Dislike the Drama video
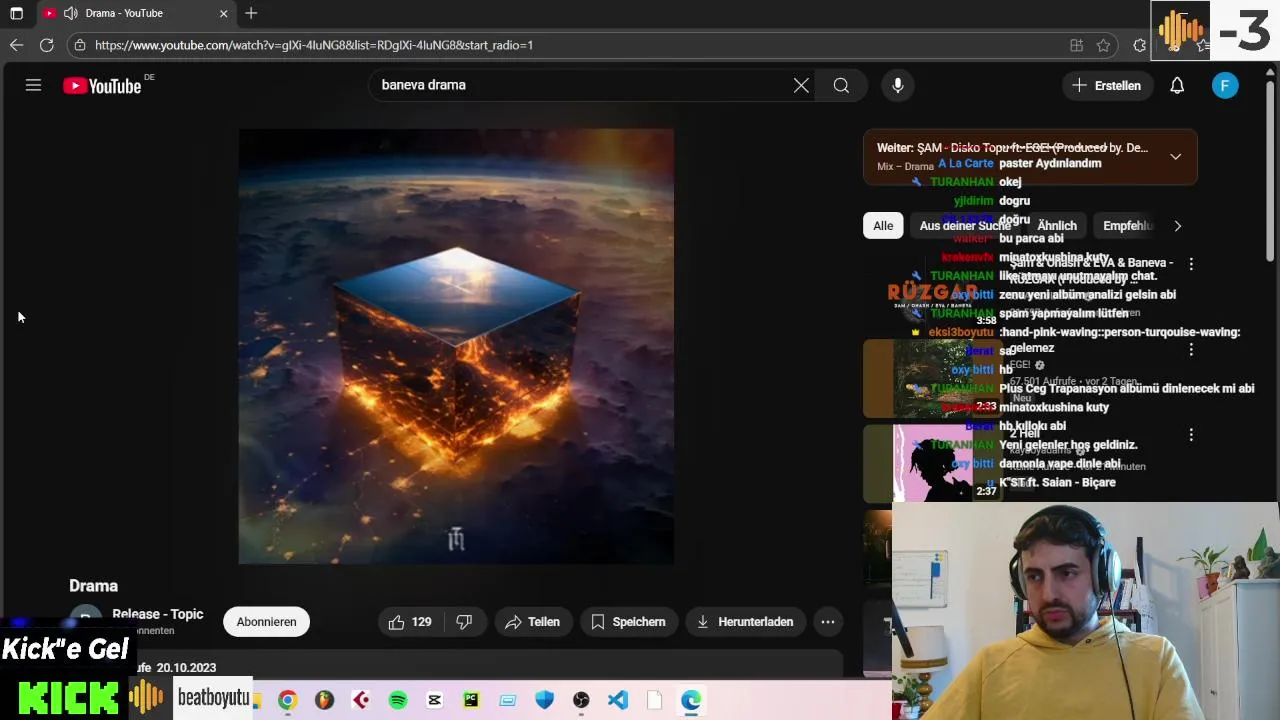The image size is (1280, 720). click(x=464, y=622)
